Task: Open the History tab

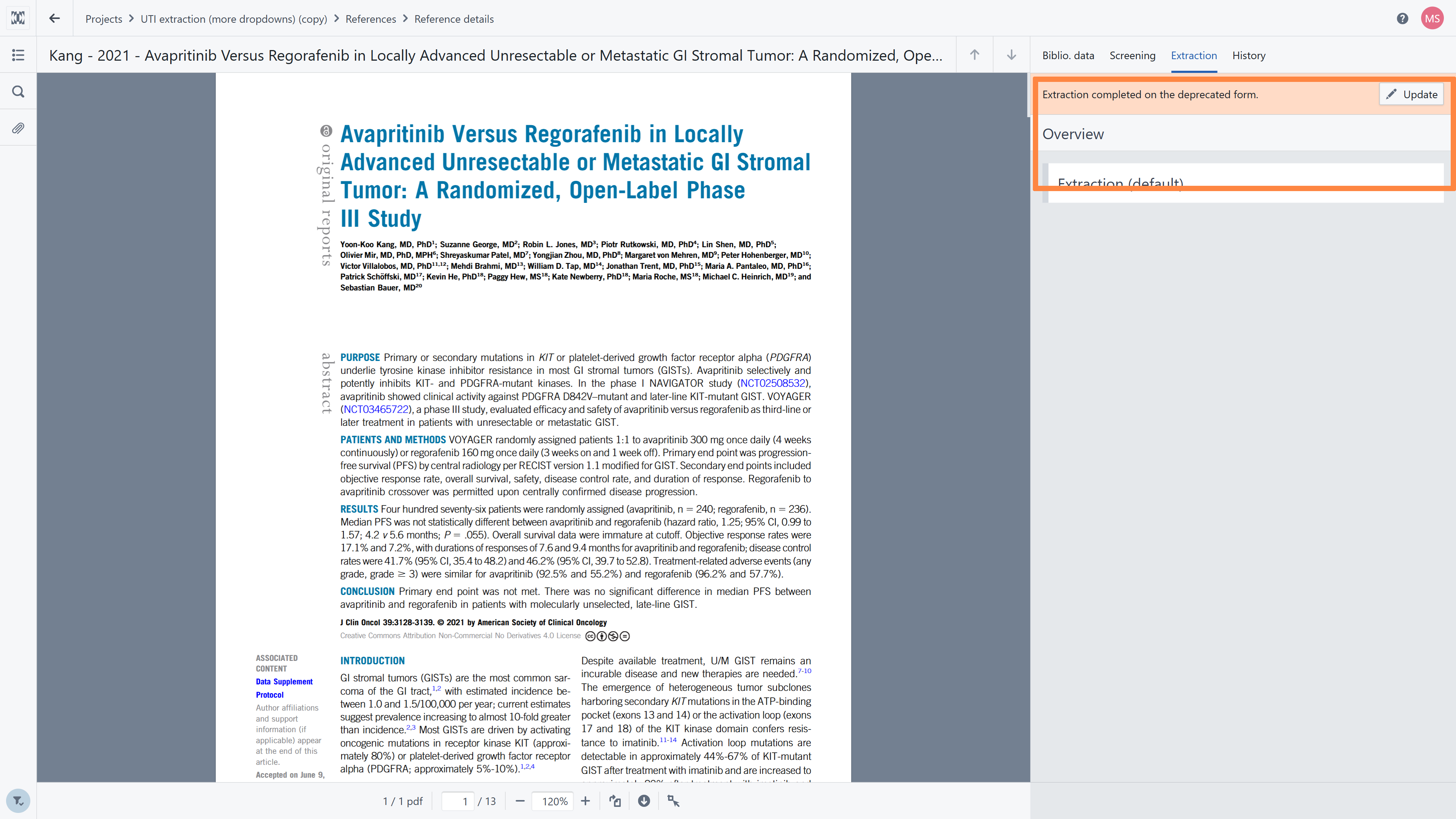Action: coord(1249,55)
